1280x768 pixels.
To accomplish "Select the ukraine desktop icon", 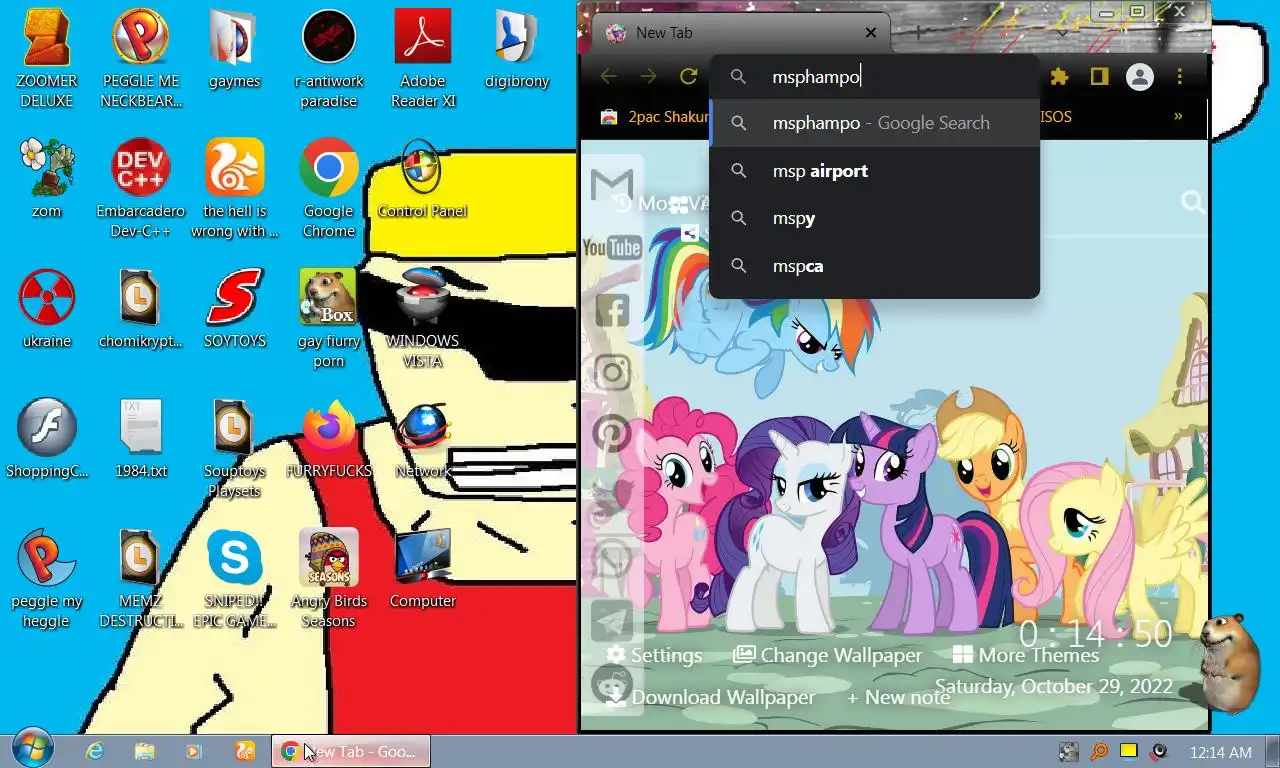I will 47,309.
